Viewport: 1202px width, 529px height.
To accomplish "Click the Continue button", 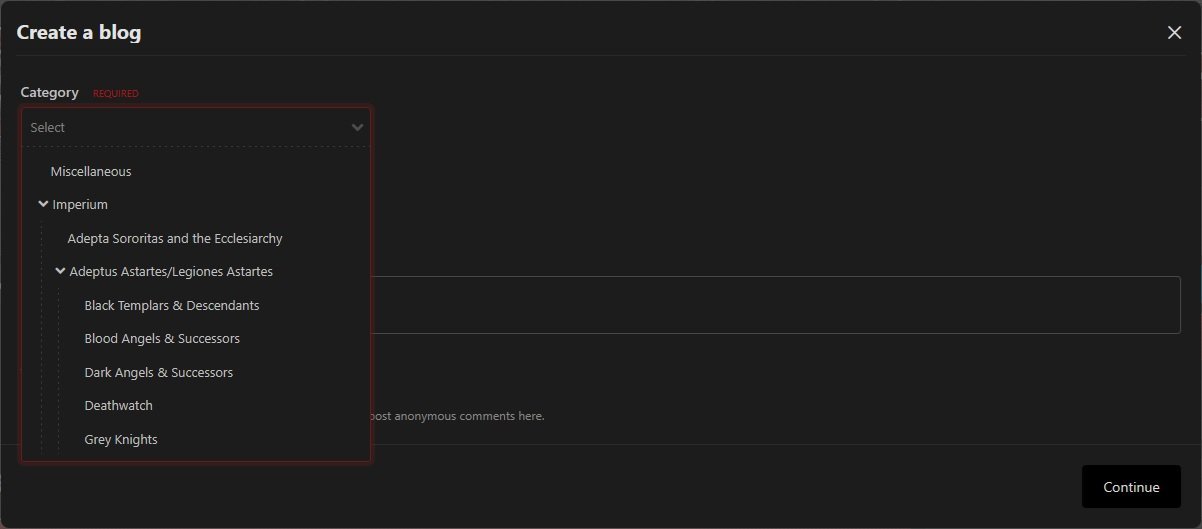I will [x=1131, y=487].
